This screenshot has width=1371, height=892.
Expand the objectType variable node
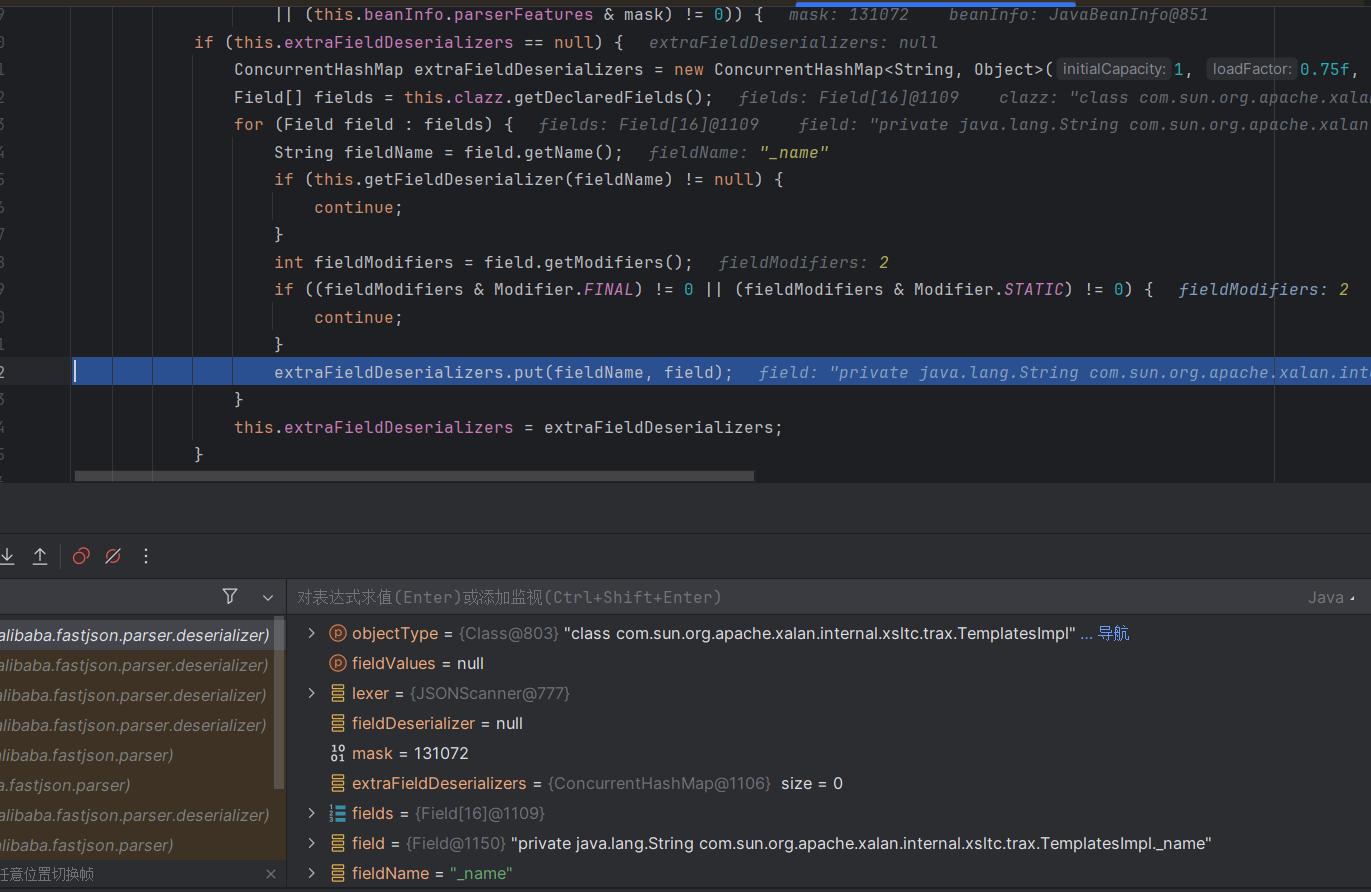[x=311, y=633]
